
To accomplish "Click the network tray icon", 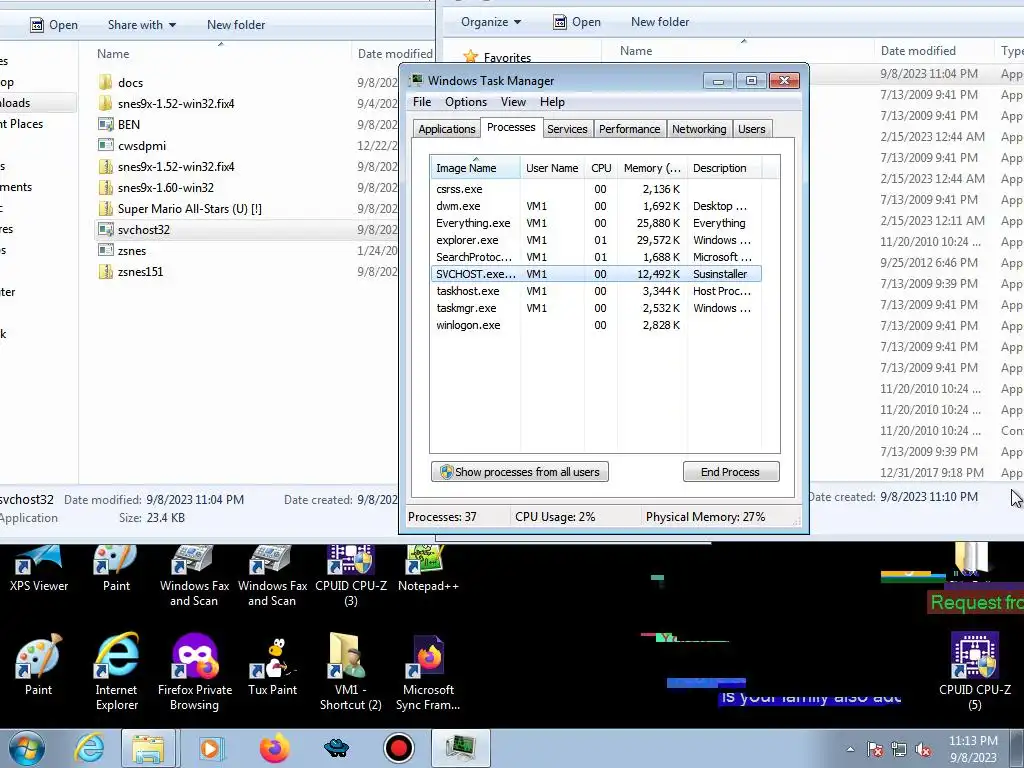I will (x=899, y=750).
